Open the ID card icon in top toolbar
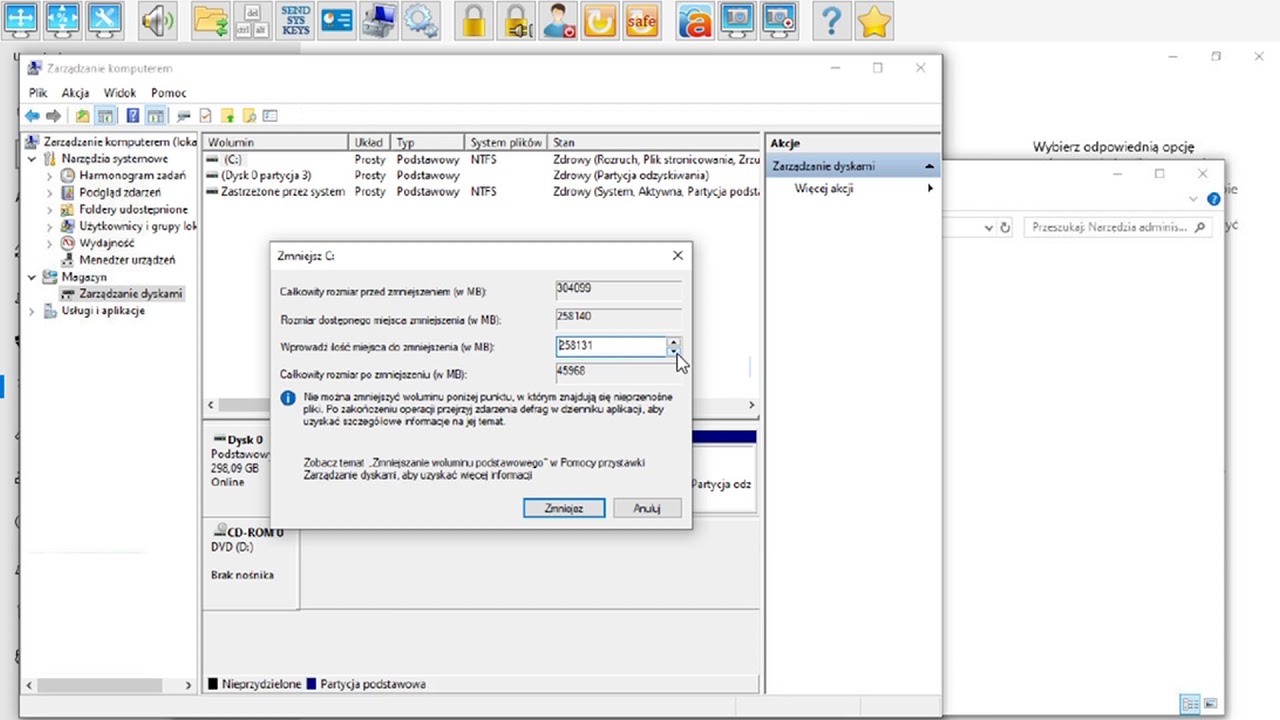 pyautogui.click(x=337, y=18)
